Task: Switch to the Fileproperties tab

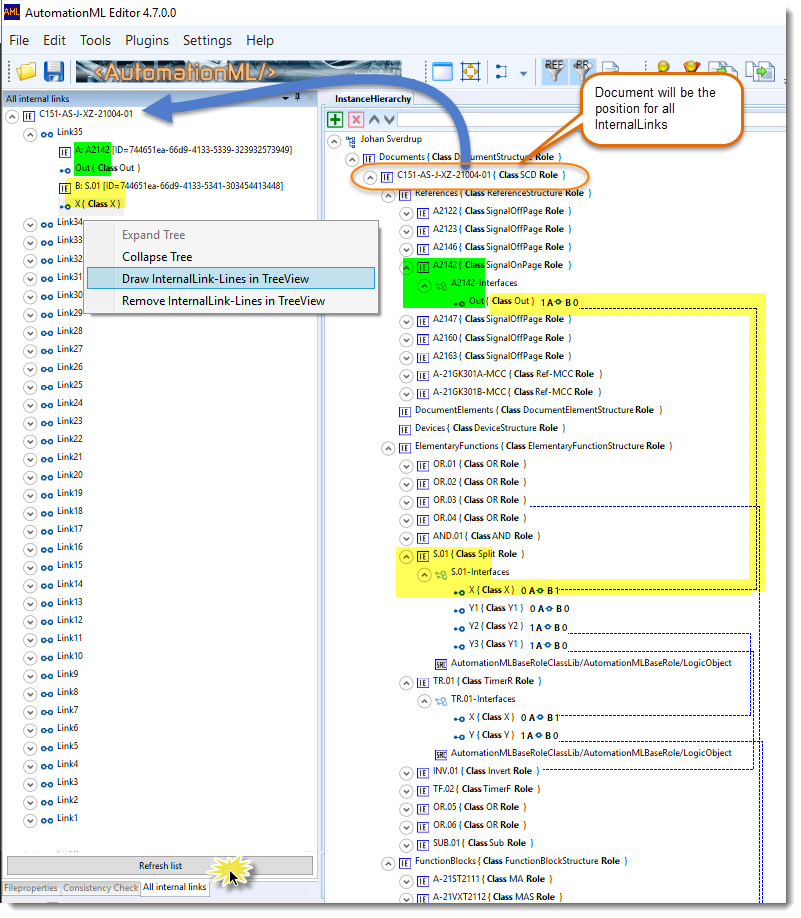Action: pyautogui.click(x=31, y=888)
